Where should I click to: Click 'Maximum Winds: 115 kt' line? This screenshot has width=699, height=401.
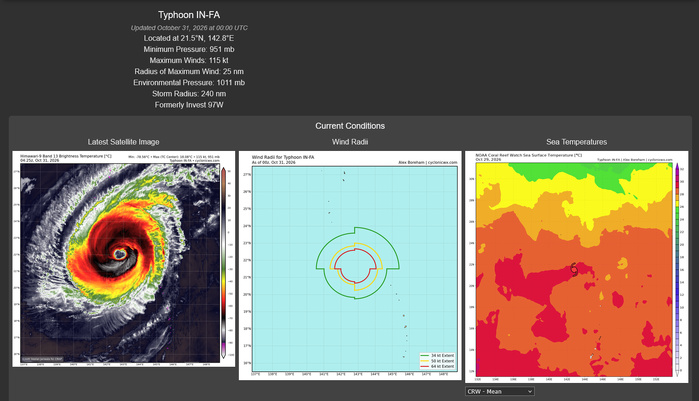click(x=189, y=61)
